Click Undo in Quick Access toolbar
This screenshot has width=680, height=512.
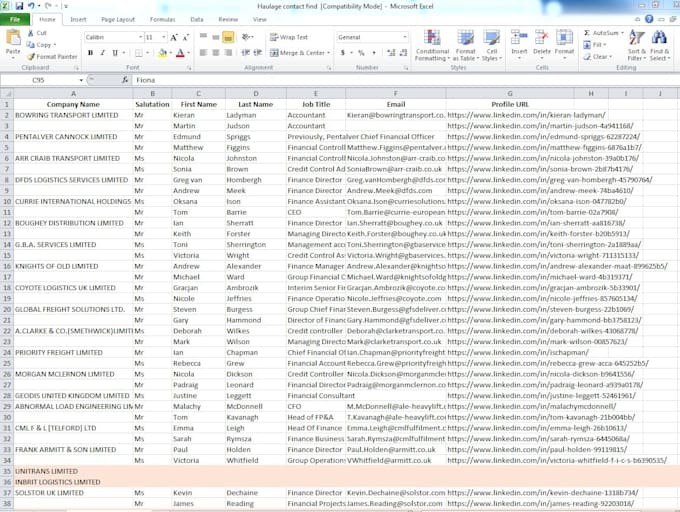[x=31, y=6]
